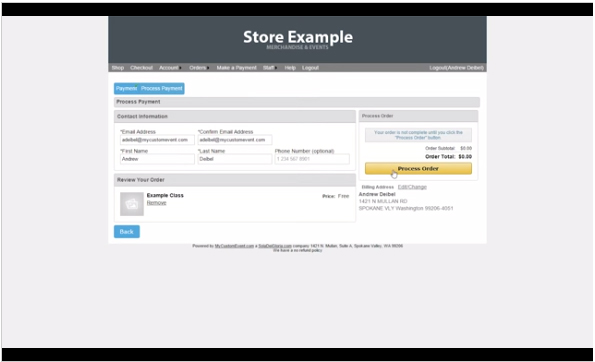The height and width of the screenshot is (362, 595).
Task: Open the Checkout menu item
Action: coord(141,68)
